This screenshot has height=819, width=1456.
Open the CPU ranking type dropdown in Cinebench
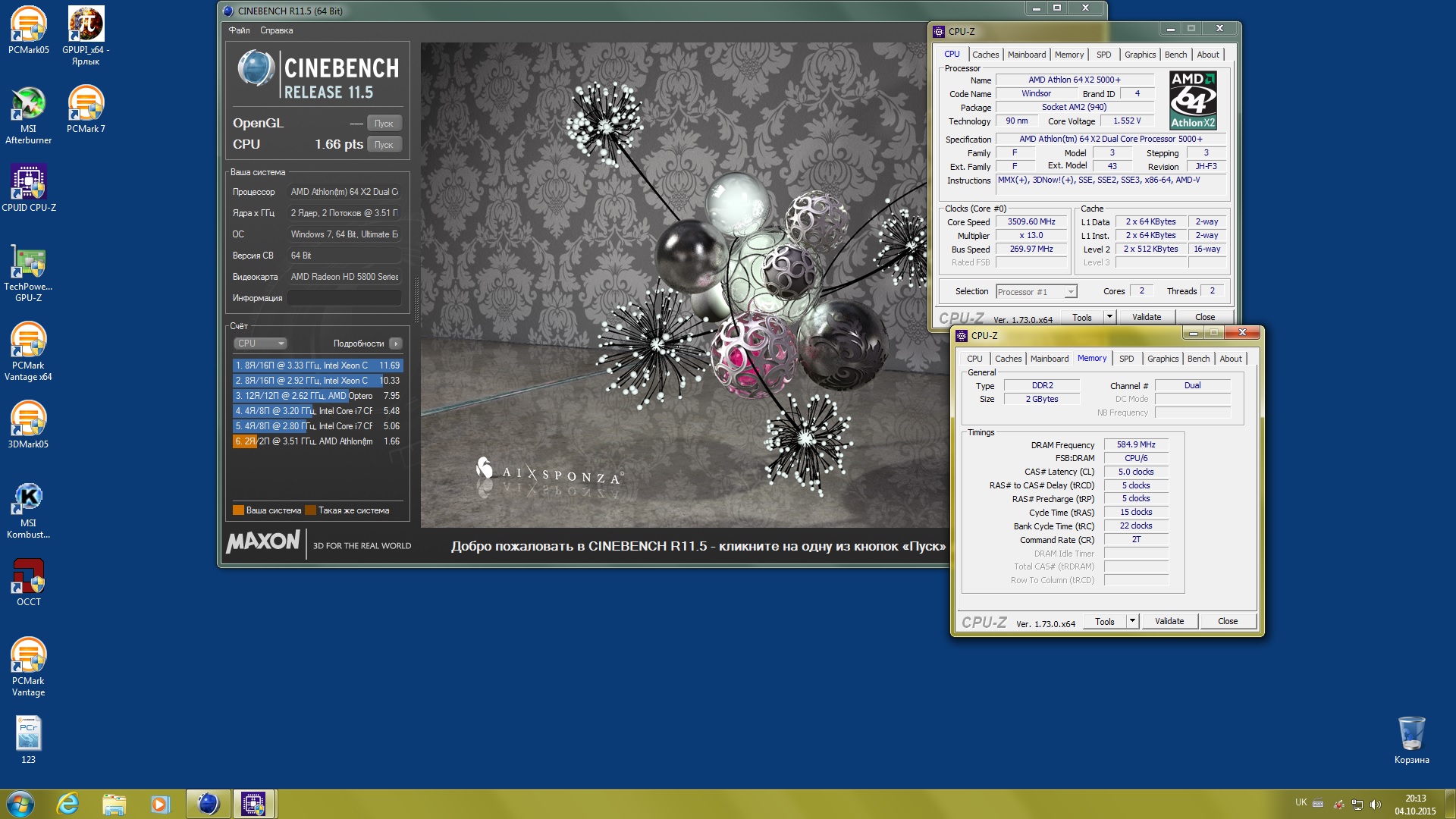click(x=260, y=344)
